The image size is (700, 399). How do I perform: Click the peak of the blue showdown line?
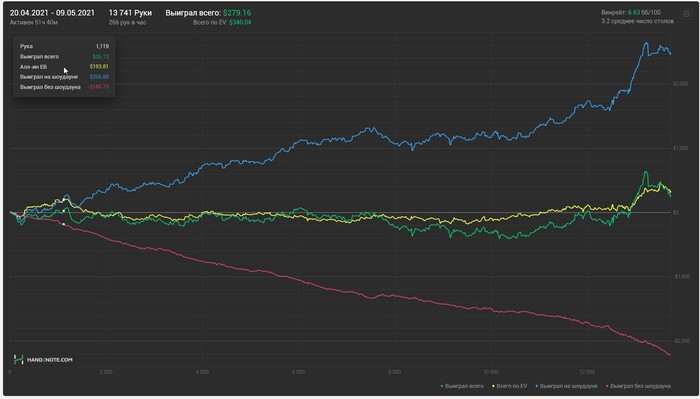pos(646,43)
